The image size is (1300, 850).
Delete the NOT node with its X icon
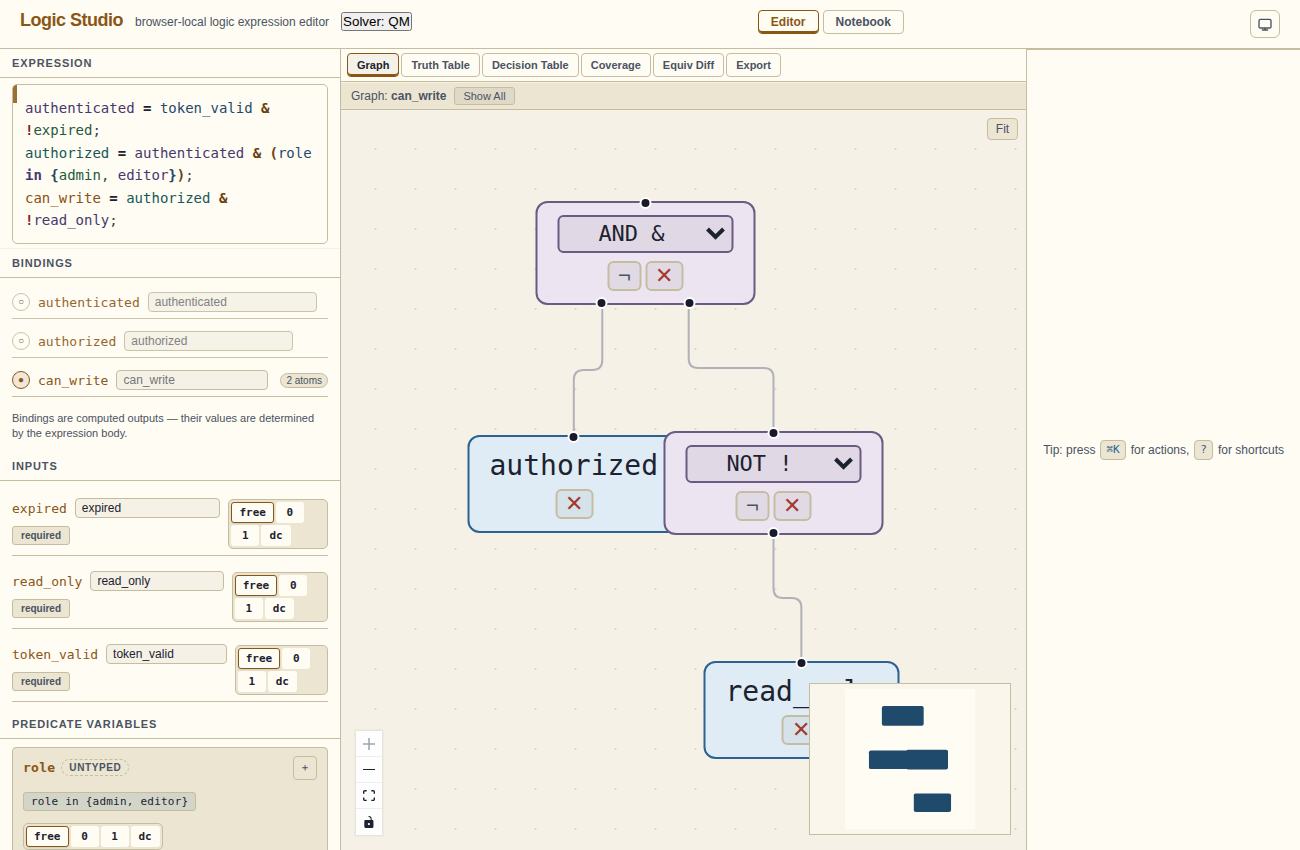(792, 506)
